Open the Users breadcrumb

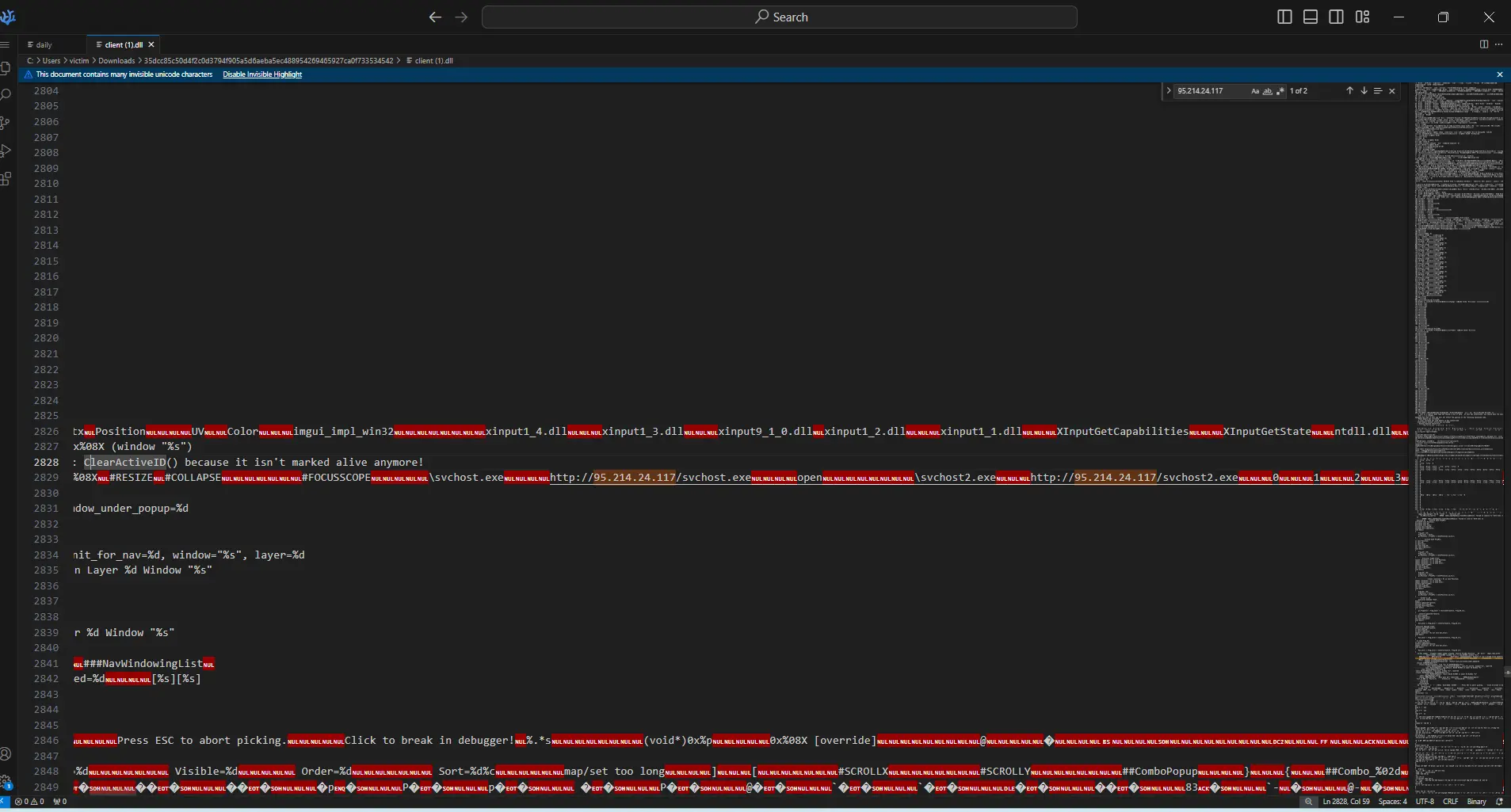pyautogui.click(x=52, y=60)
